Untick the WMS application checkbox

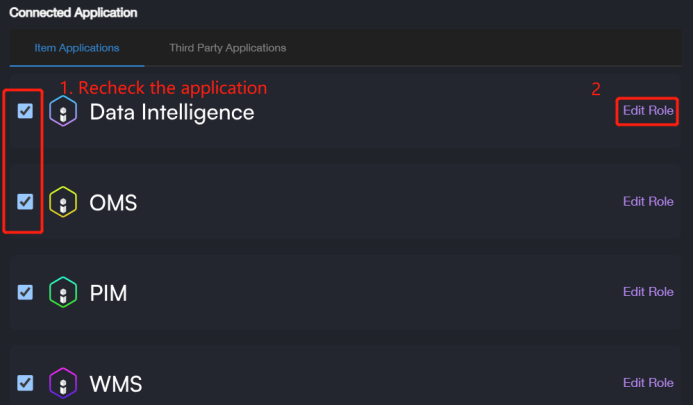click(26, 382)
